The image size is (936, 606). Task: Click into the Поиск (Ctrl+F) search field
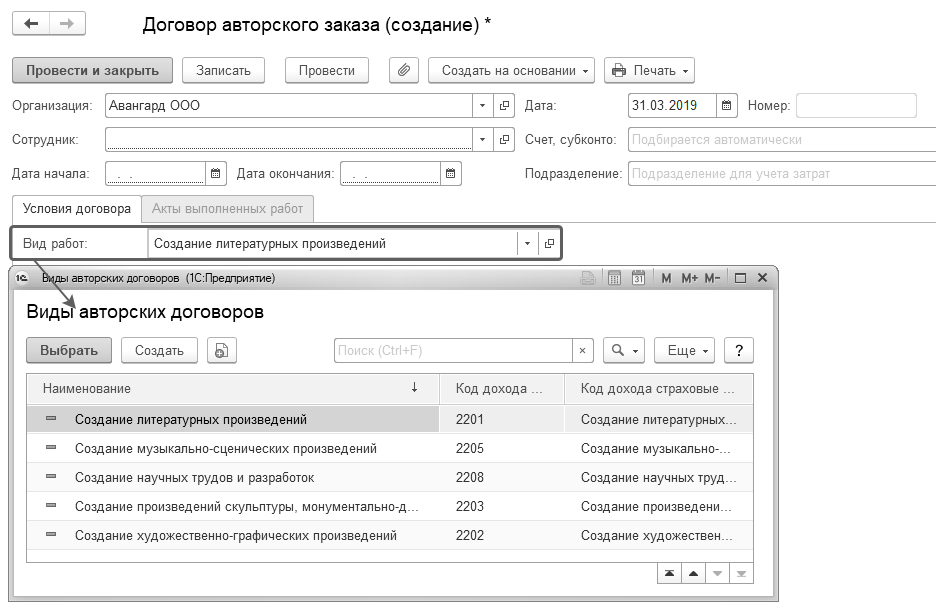[x=452, y=350]
